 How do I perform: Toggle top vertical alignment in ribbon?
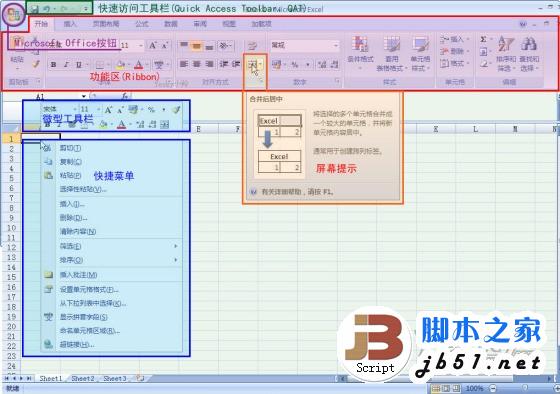[184, 45]
